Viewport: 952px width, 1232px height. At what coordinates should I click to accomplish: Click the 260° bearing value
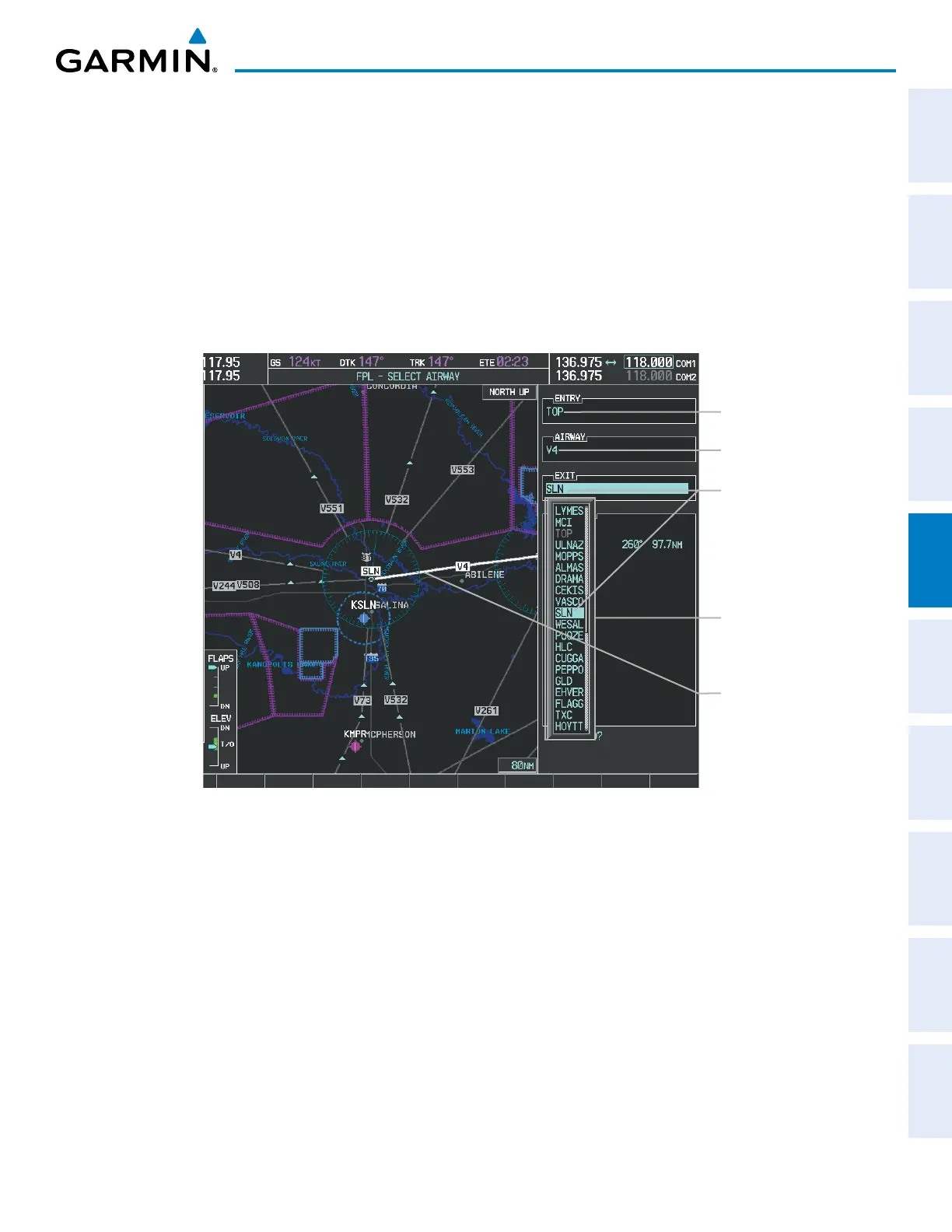point(632,544)
